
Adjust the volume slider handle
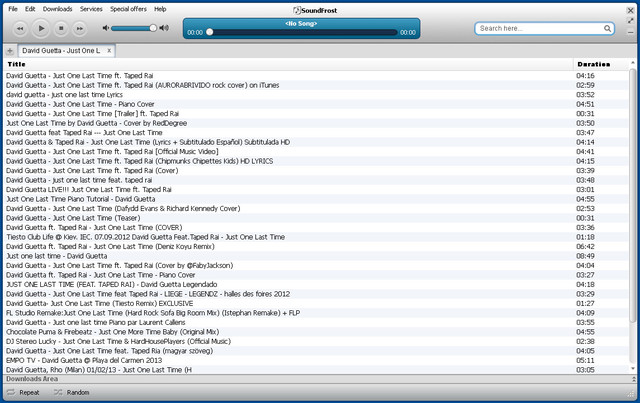(x=153, y=28)
